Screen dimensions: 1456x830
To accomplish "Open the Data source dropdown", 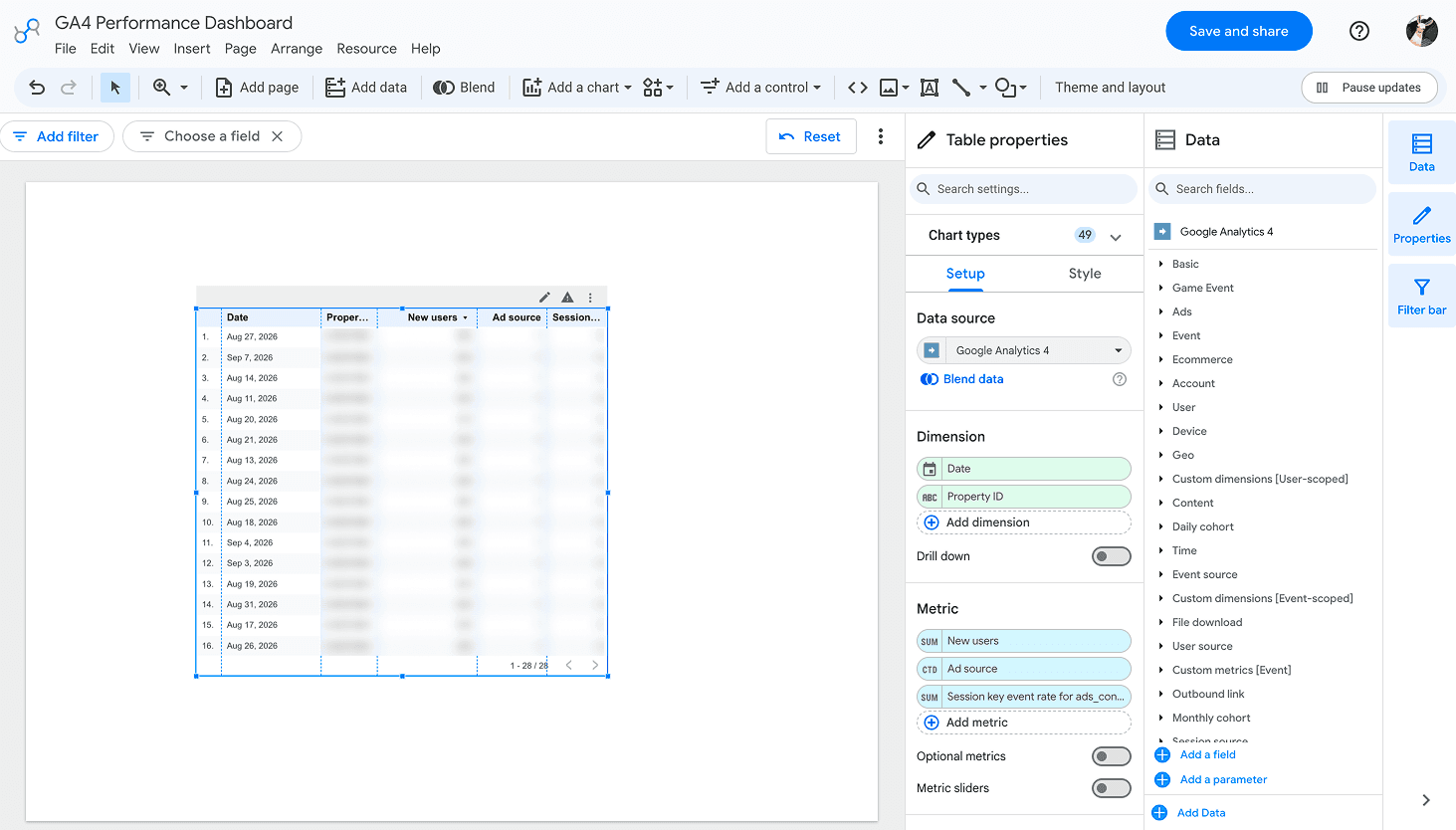I will coord(1024,350).
